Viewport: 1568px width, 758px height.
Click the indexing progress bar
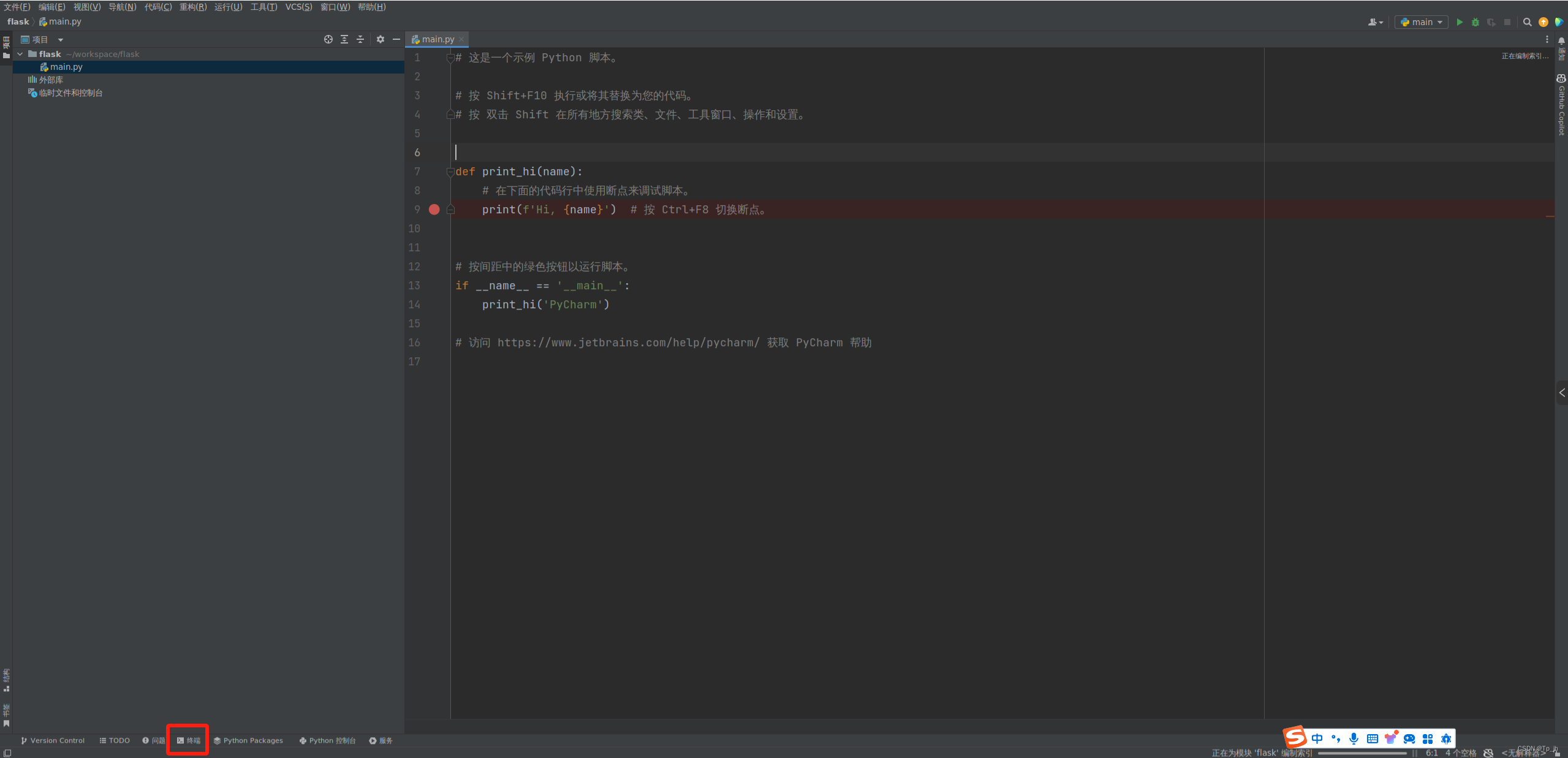click(1362, 753)
